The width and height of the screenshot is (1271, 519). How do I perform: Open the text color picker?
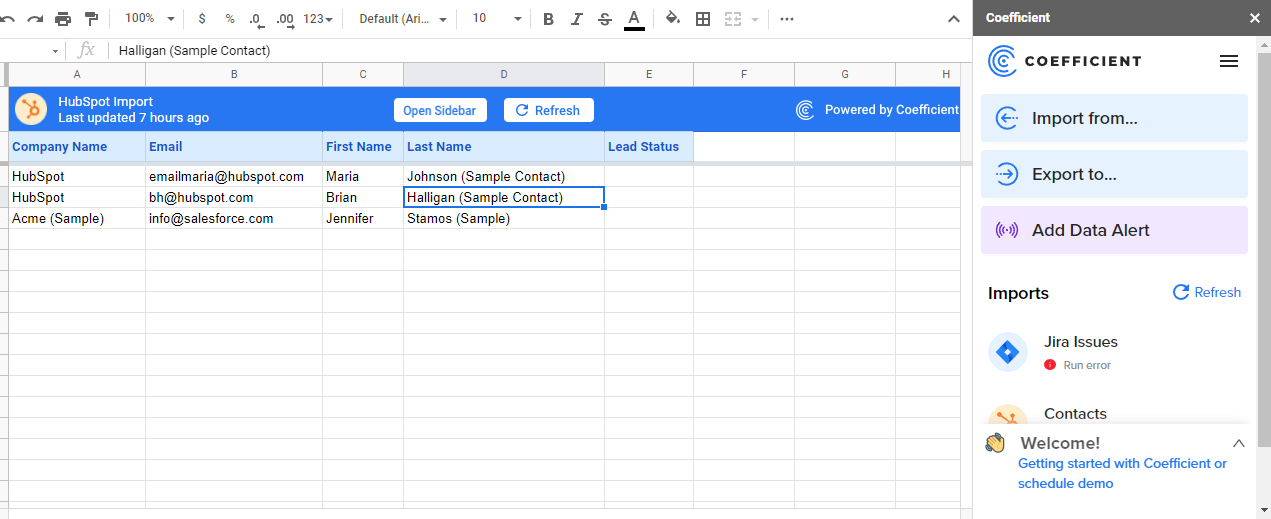[634, 19]
